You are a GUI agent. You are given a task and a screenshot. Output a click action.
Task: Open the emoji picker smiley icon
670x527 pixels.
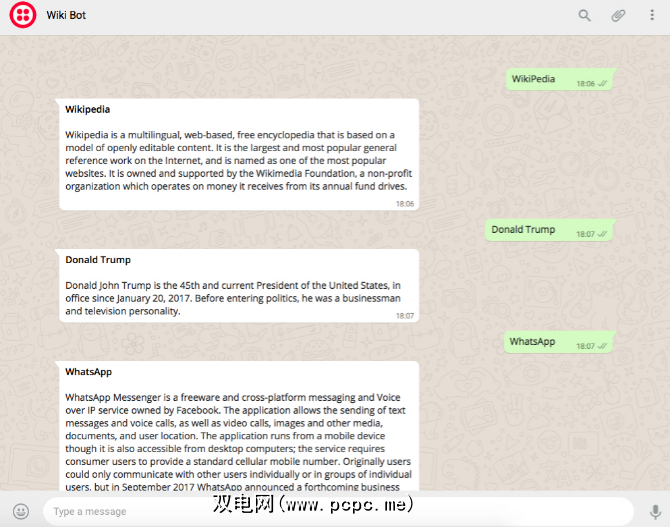pos(21,511)
